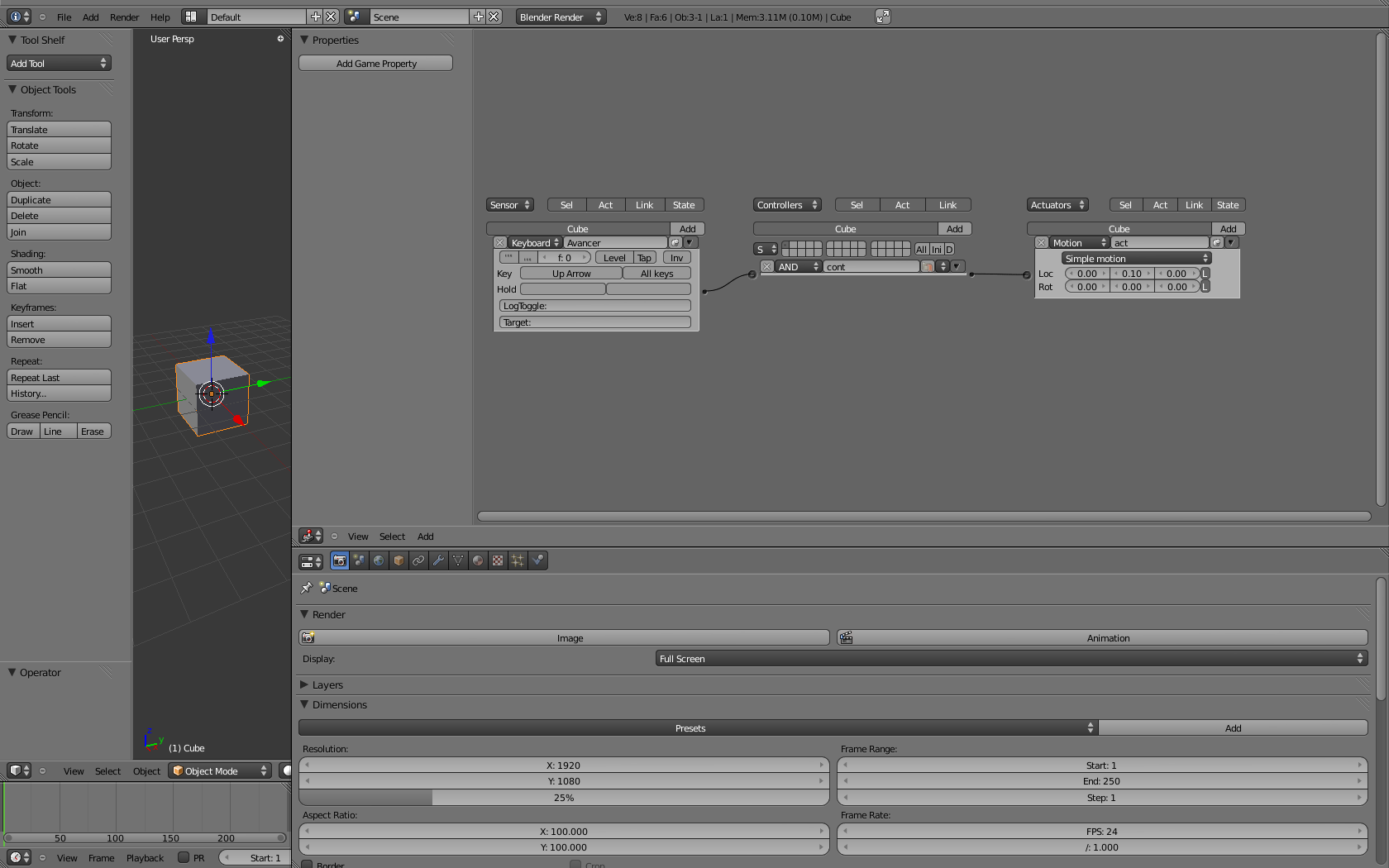Open the Render menu in top bar

click(x=124, y=17)
